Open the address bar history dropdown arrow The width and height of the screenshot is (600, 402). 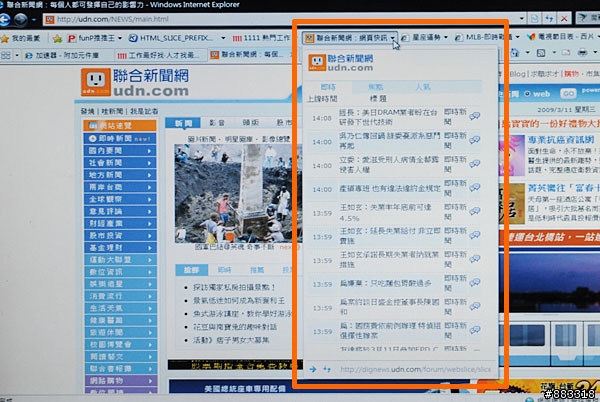[522, 18]
